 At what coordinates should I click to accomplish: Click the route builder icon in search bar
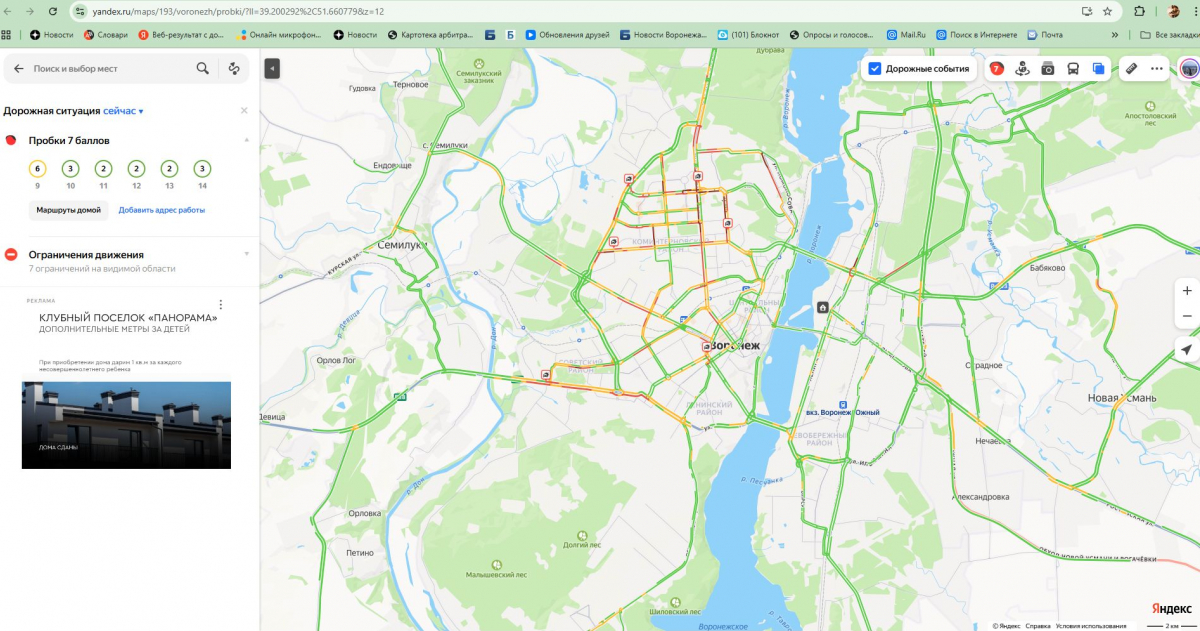tap(234, 69)
